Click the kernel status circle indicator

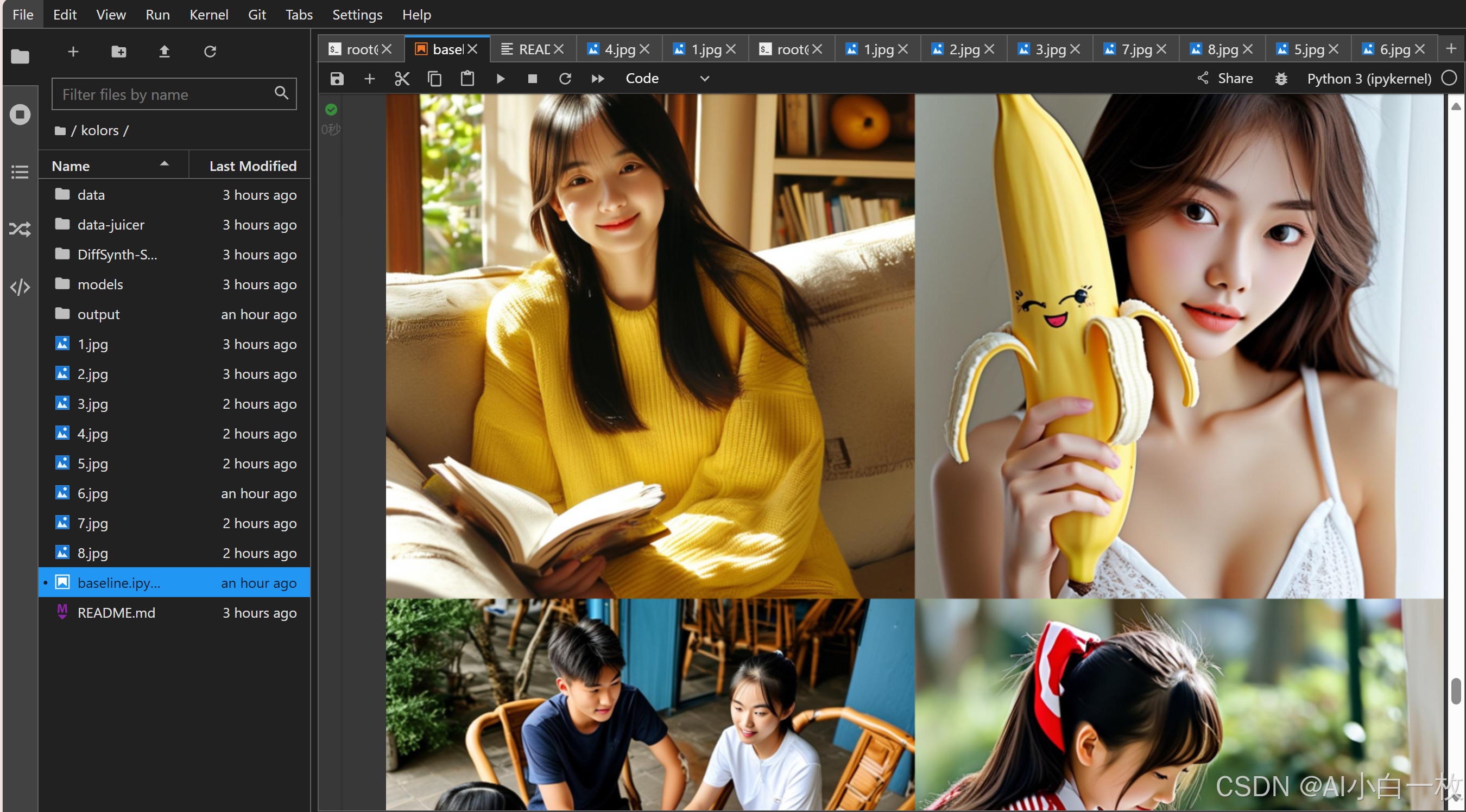(1449, 78)
